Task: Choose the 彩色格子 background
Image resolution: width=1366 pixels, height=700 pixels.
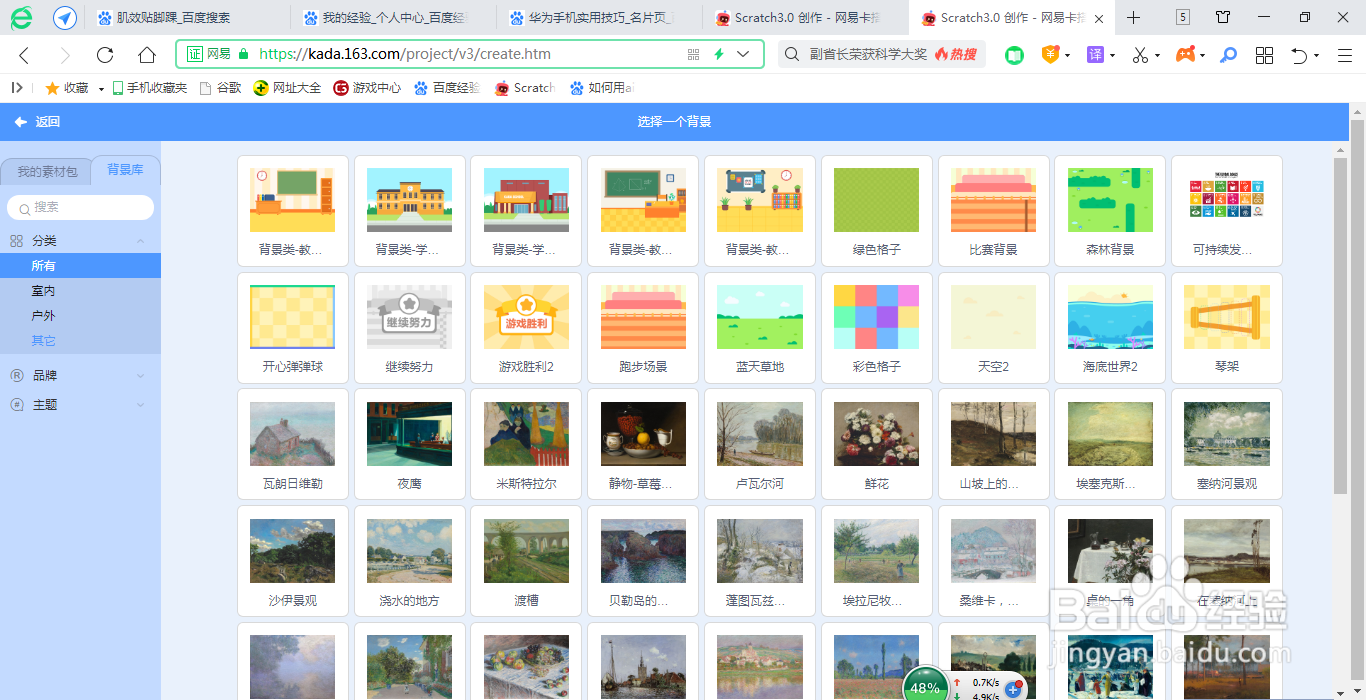Action: [x=877, y=328]
